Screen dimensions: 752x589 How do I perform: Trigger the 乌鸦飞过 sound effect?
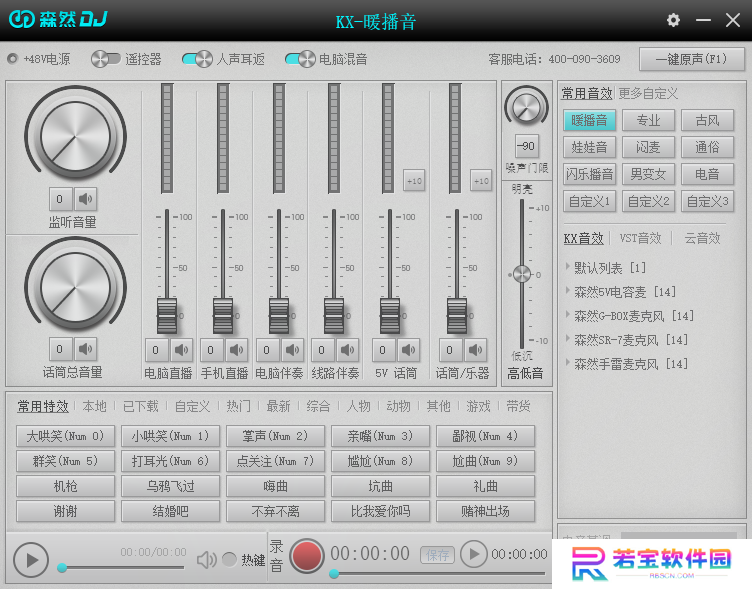170,486
